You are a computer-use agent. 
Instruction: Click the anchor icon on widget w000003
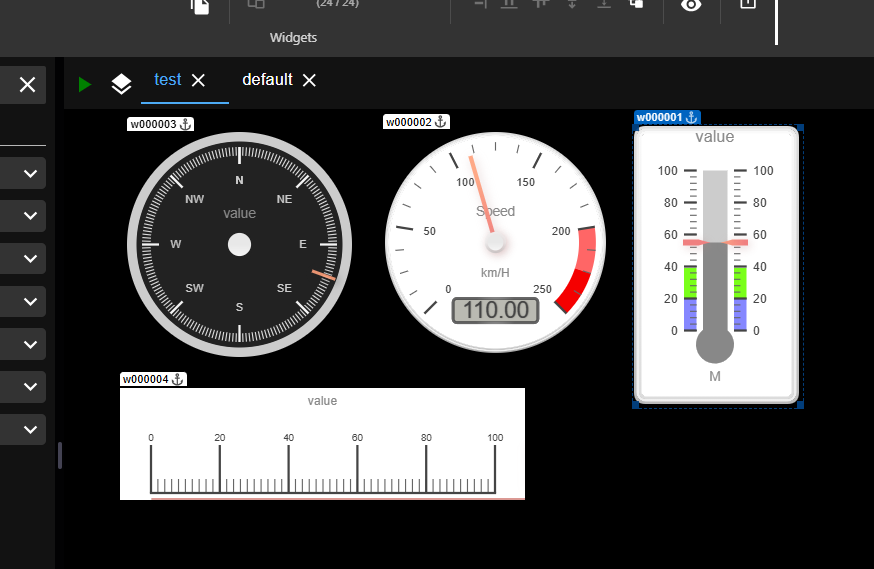(185, 124)
